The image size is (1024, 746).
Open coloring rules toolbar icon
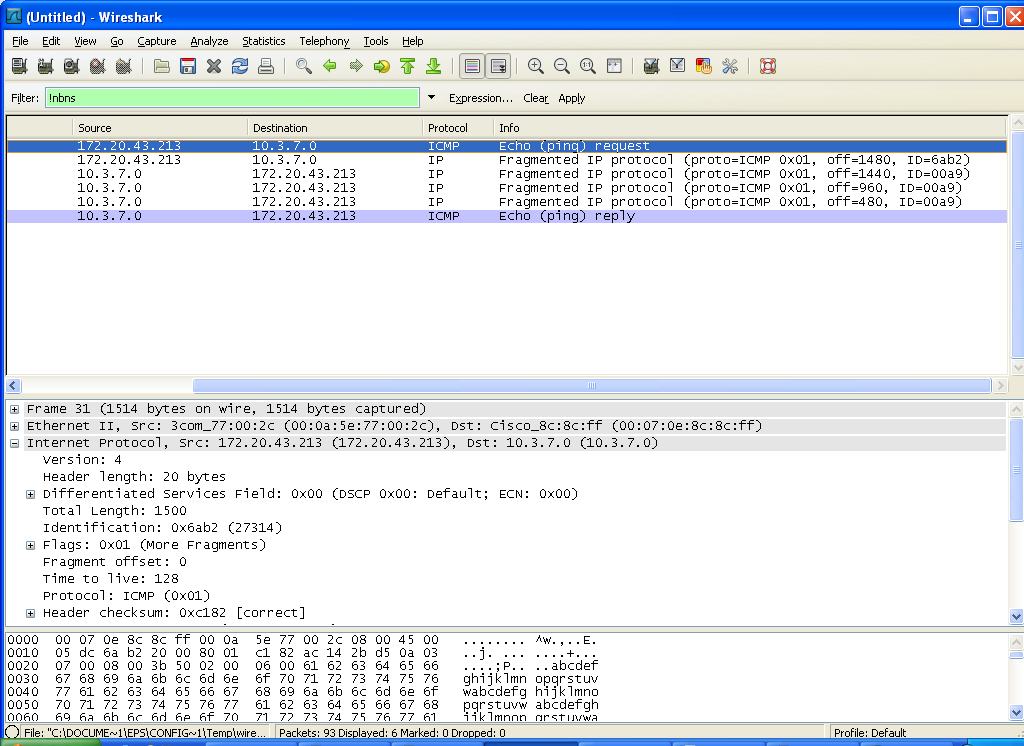(703, 66)
